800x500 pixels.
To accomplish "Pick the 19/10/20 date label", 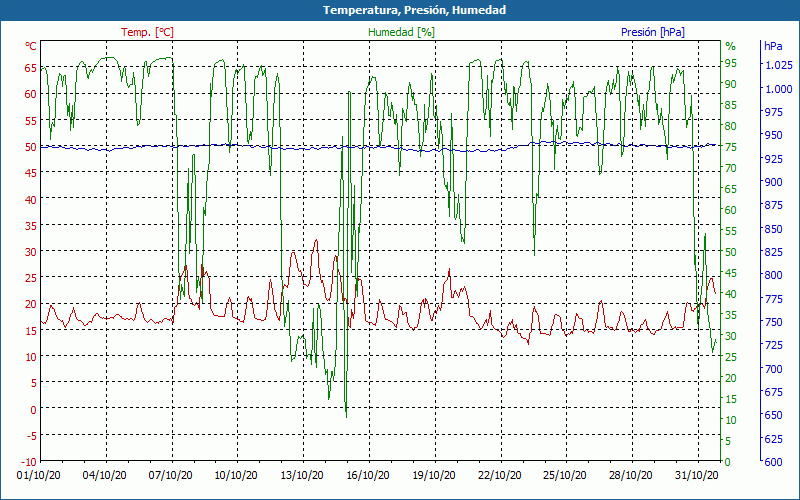I will (x=433, y=475).
